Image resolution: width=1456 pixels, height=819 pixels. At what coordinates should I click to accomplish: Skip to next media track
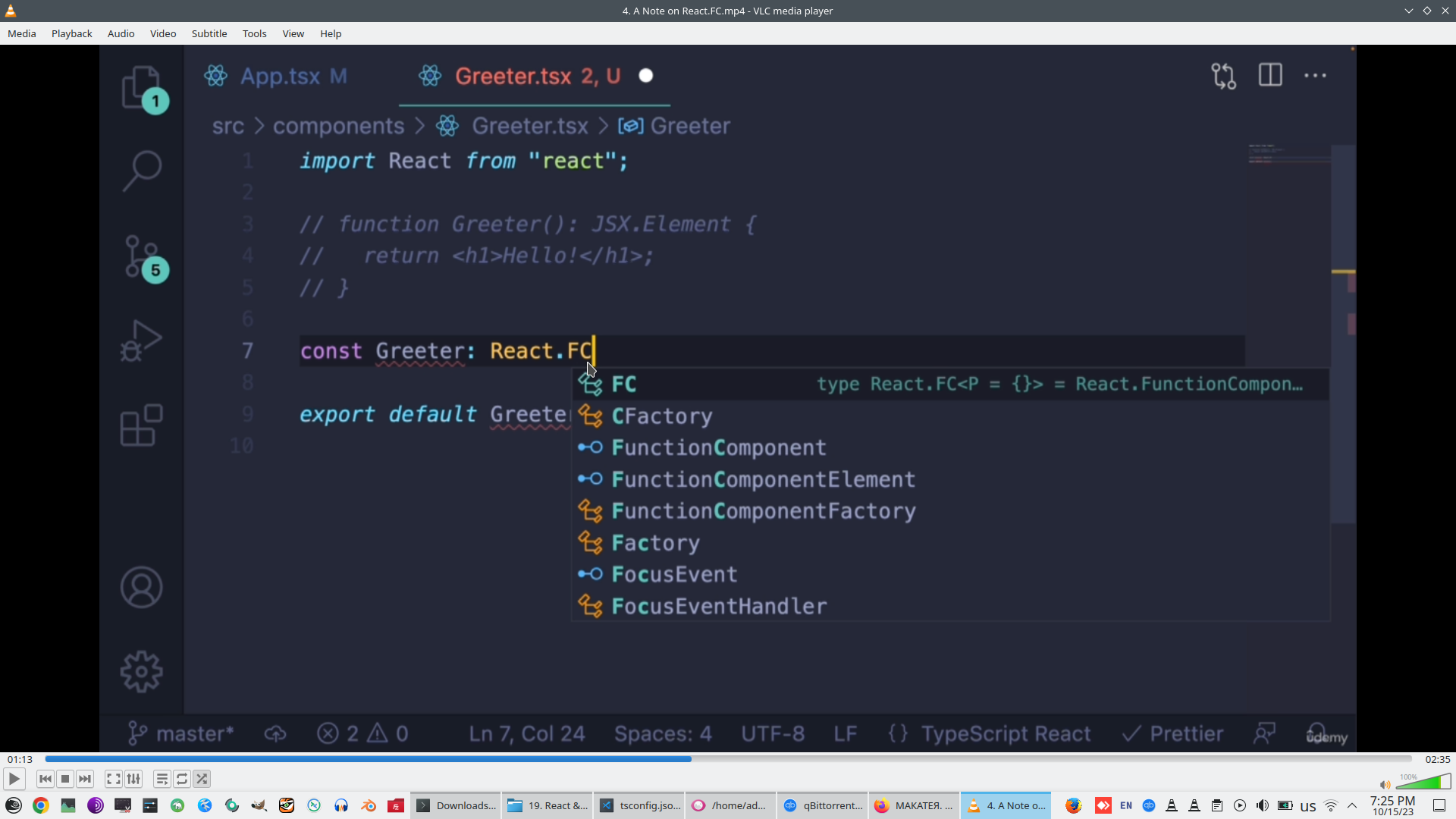pos(85,779)
